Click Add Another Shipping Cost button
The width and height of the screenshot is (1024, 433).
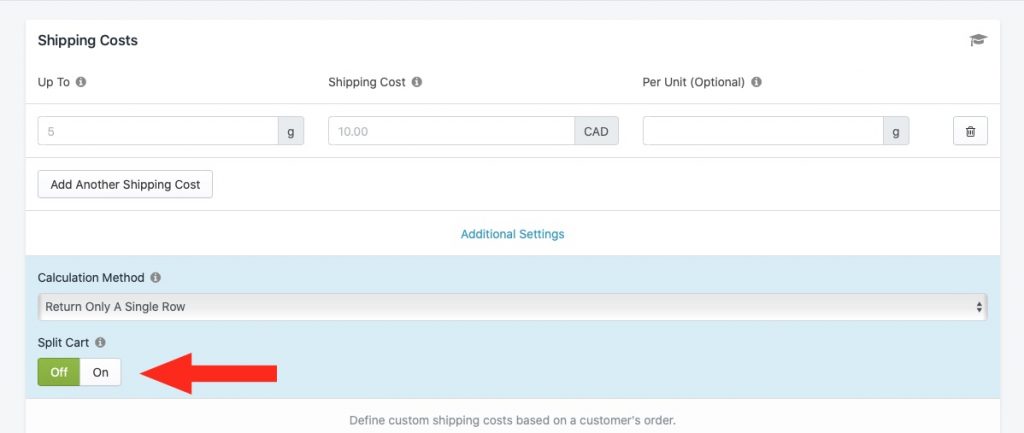coord(125,185)
